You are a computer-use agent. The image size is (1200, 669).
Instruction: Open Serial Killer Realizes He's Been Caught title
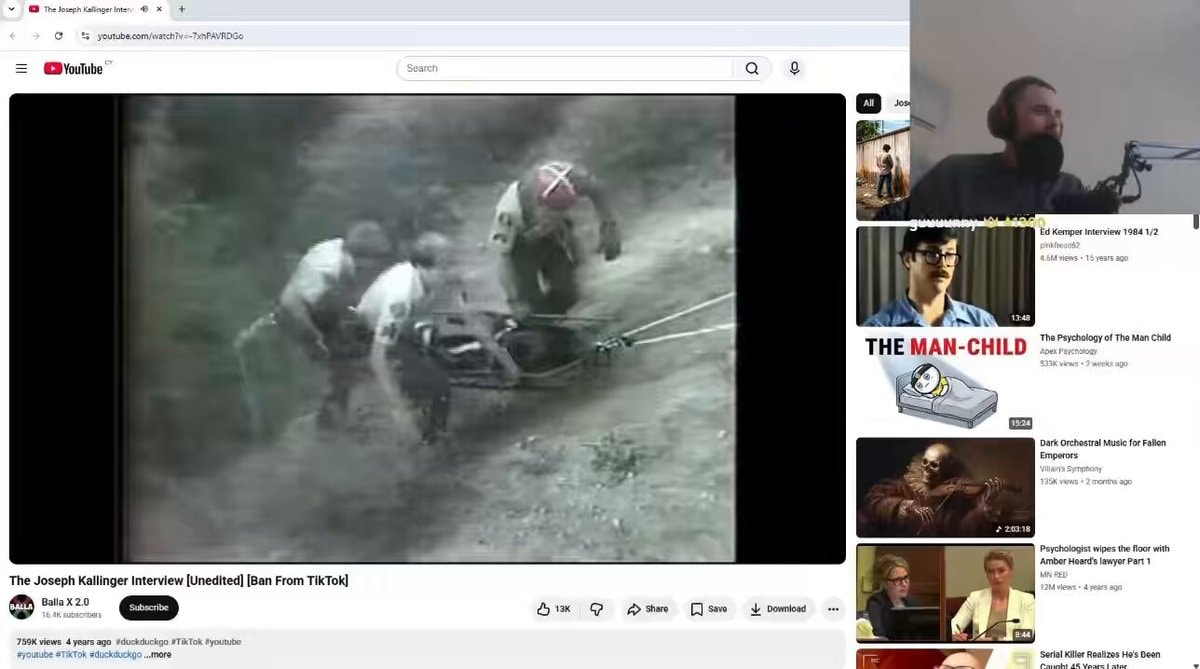coord(1100,660)
